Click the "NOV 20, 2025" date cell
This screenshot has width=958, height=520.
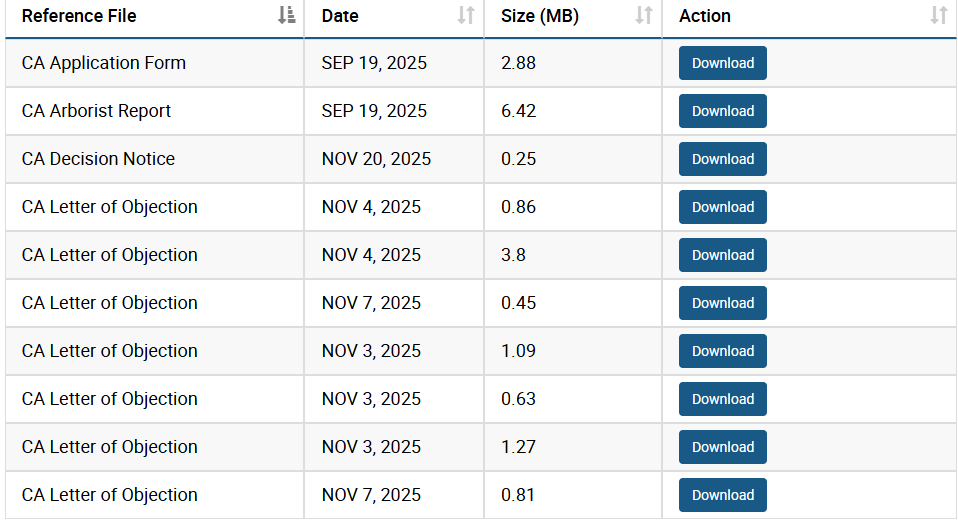click(376, 159)
